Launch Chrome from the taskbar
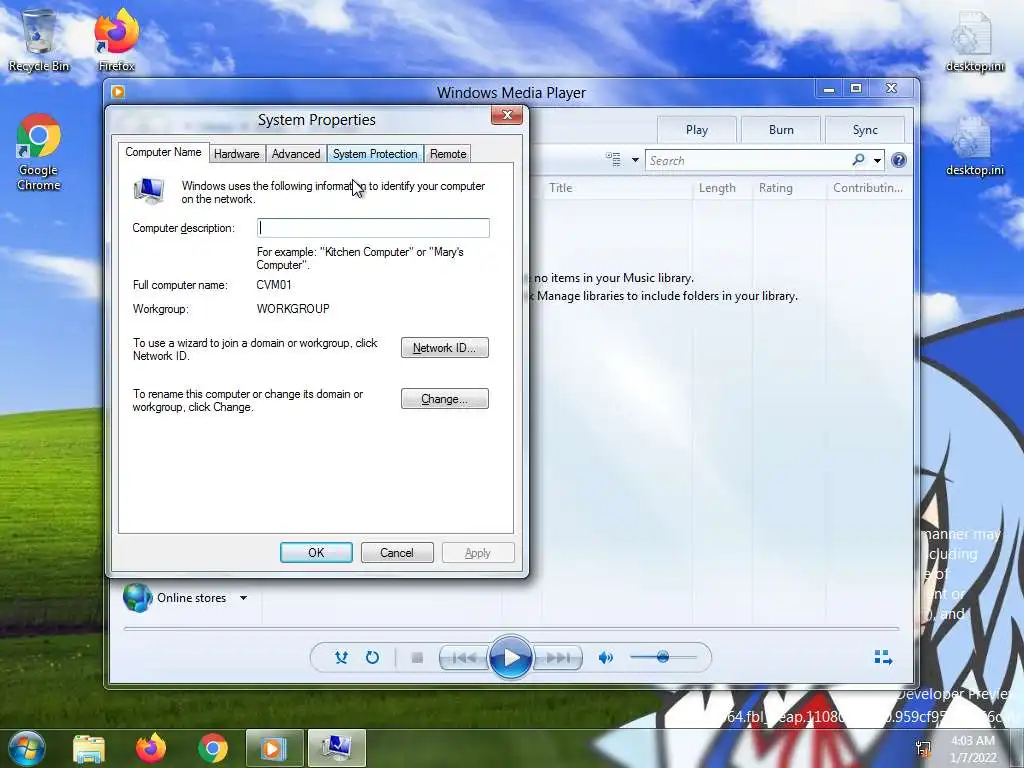This screenshot has height=768, width=1024. (x=213, y=748)
